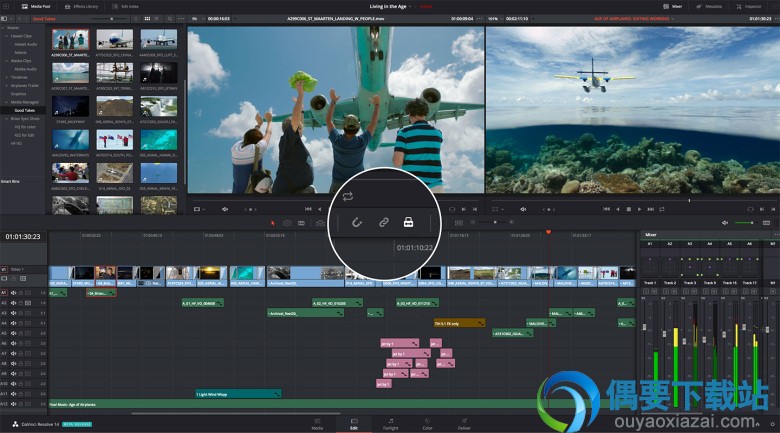Click timeline speaker icon beside volume slider
The width and height of the screenshot is (780, 433).
tap(725, 222)
